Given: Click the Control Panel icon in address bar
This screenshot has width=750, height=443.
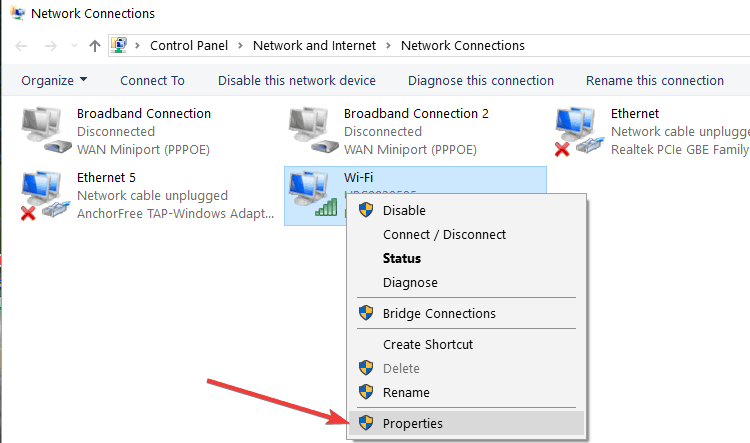Looking at the screenshot, I should pyautogui.click(x=119, y=45).
